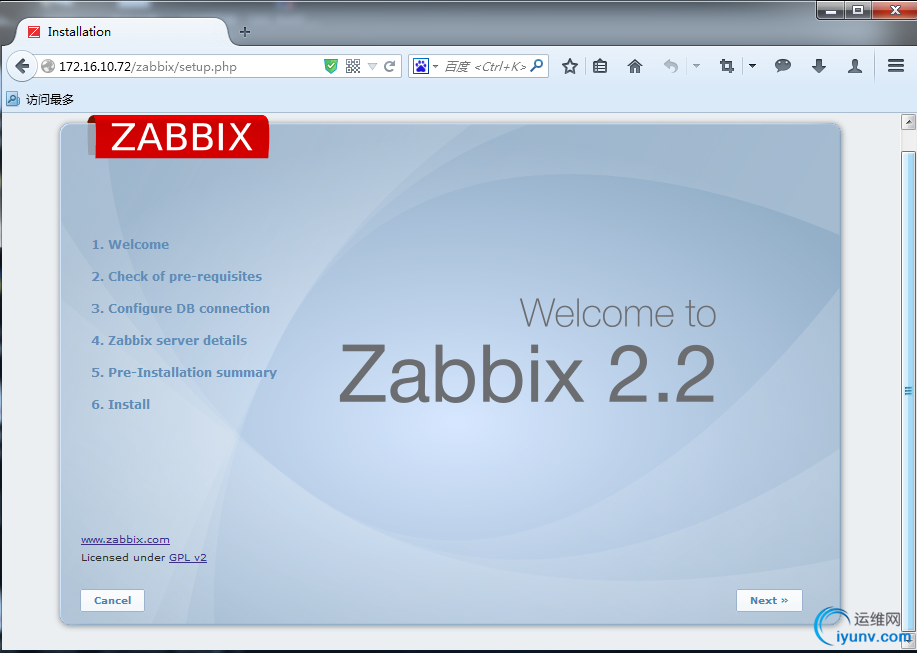Open the 访问最多 bookmark folder

40,99
